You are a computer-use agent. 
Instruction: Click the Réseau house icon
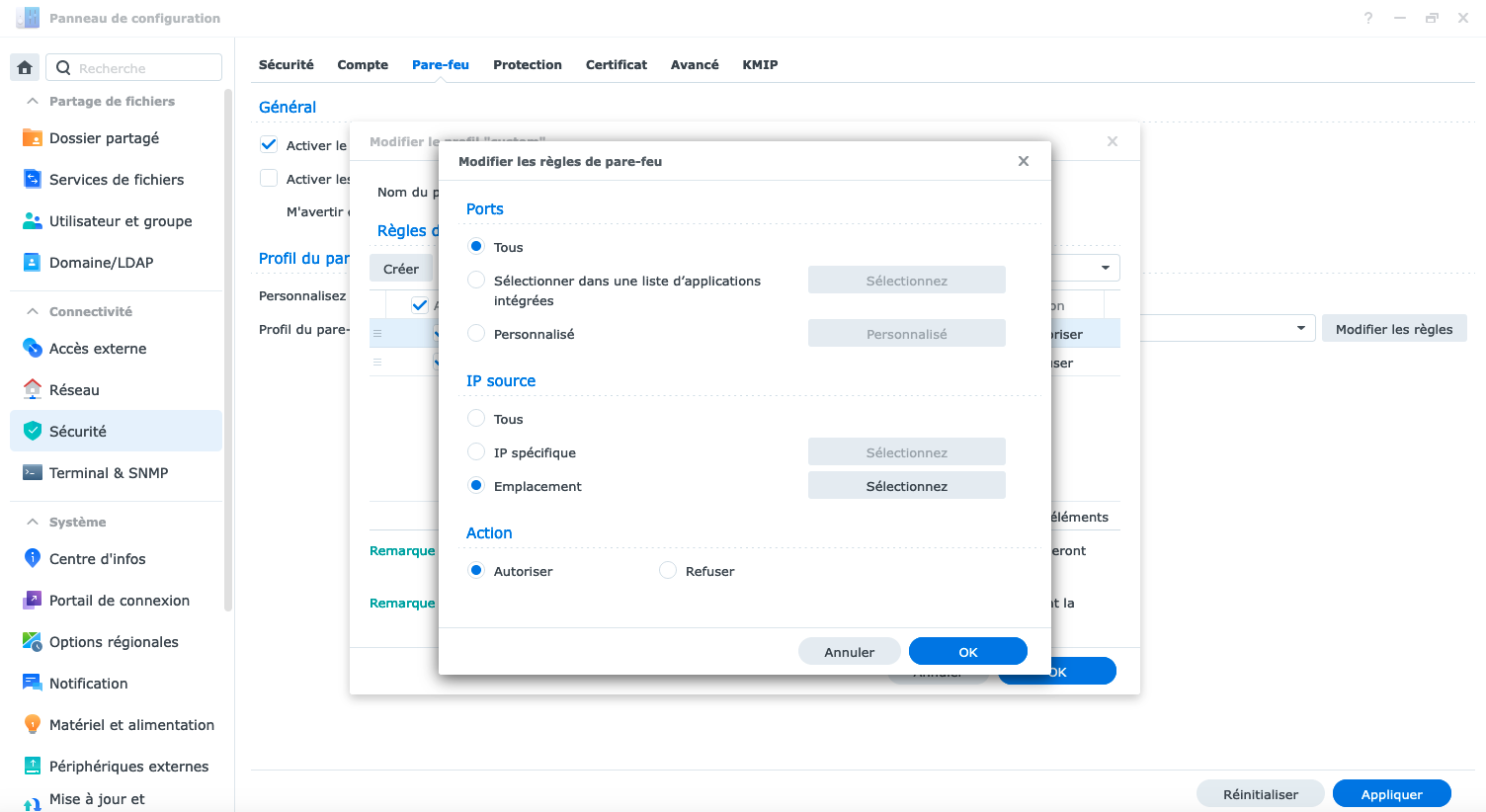pos(33,390)
